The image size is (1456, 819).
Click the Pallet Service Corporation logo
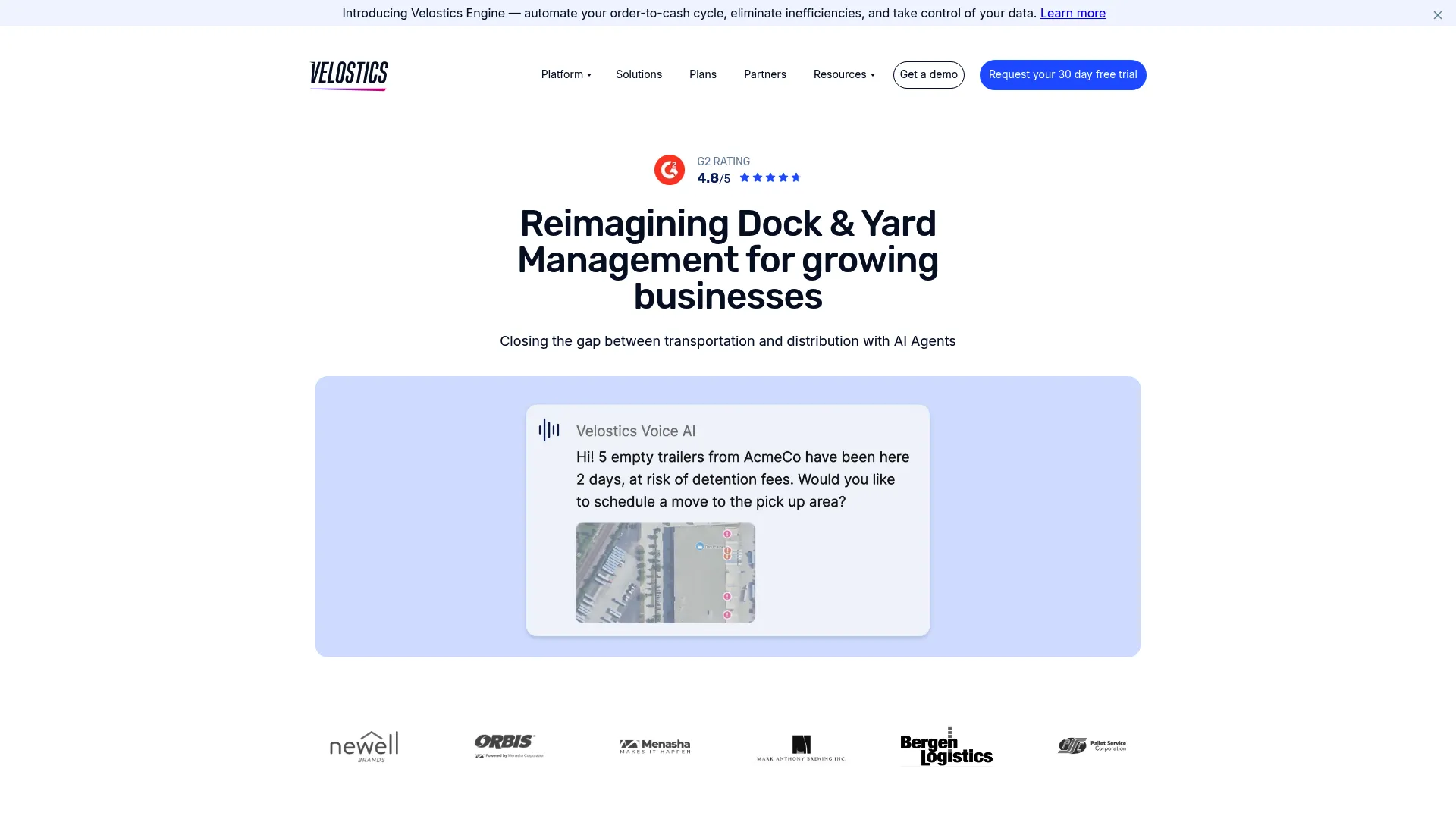pyautogui.click(x=1092, y=745)
